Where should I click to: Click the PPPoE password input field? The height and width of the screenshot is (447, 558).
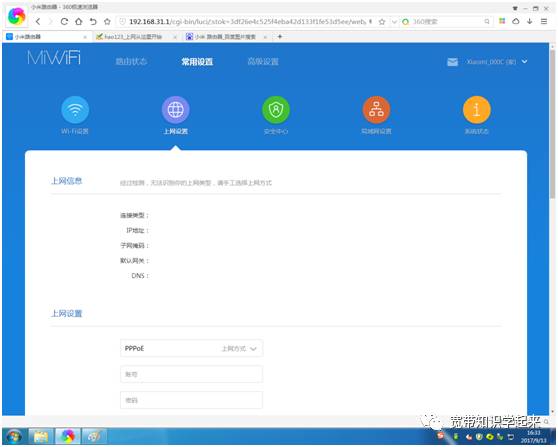point(191,400)
